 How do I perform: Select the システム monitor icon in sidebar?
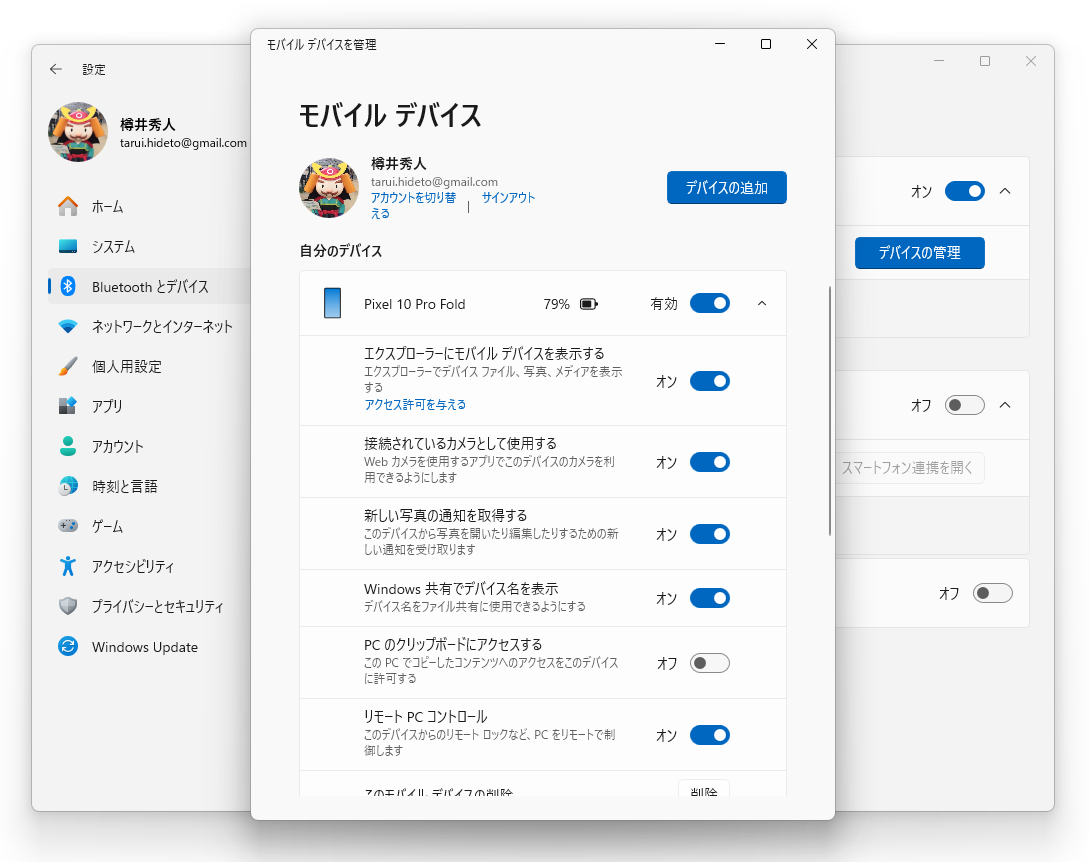pos(68,247)
